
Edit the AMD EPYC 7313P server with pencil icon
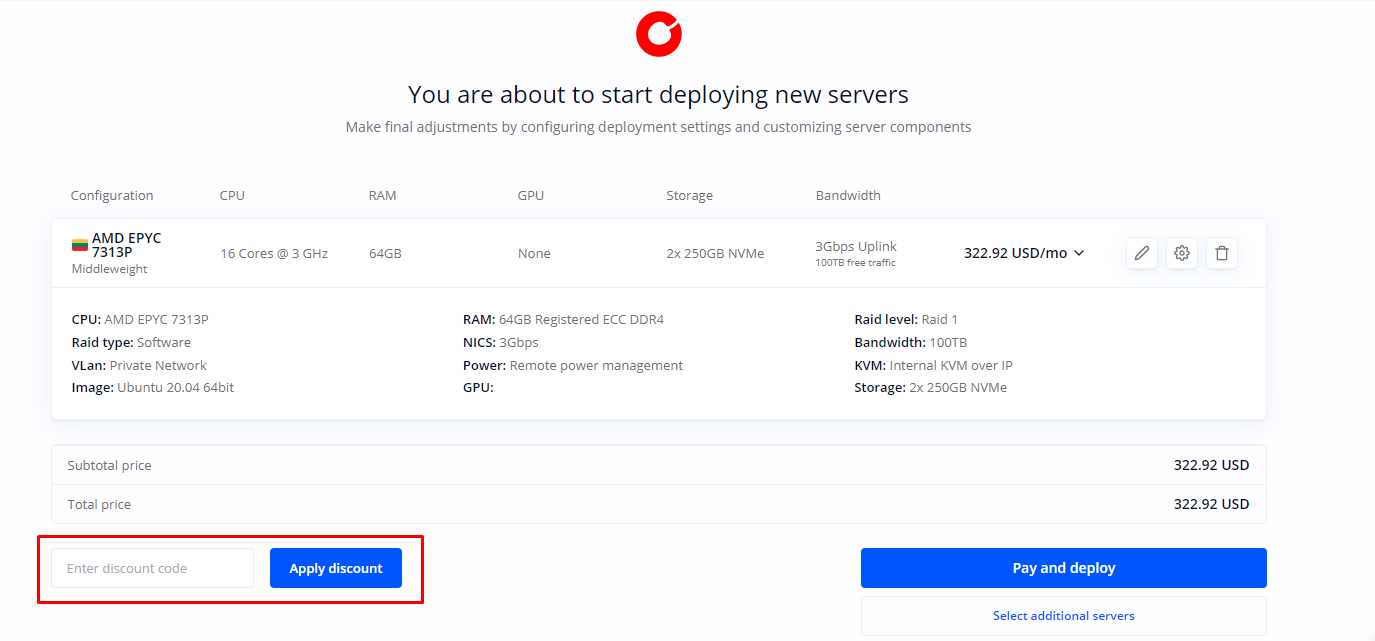tap(1142, 253)
